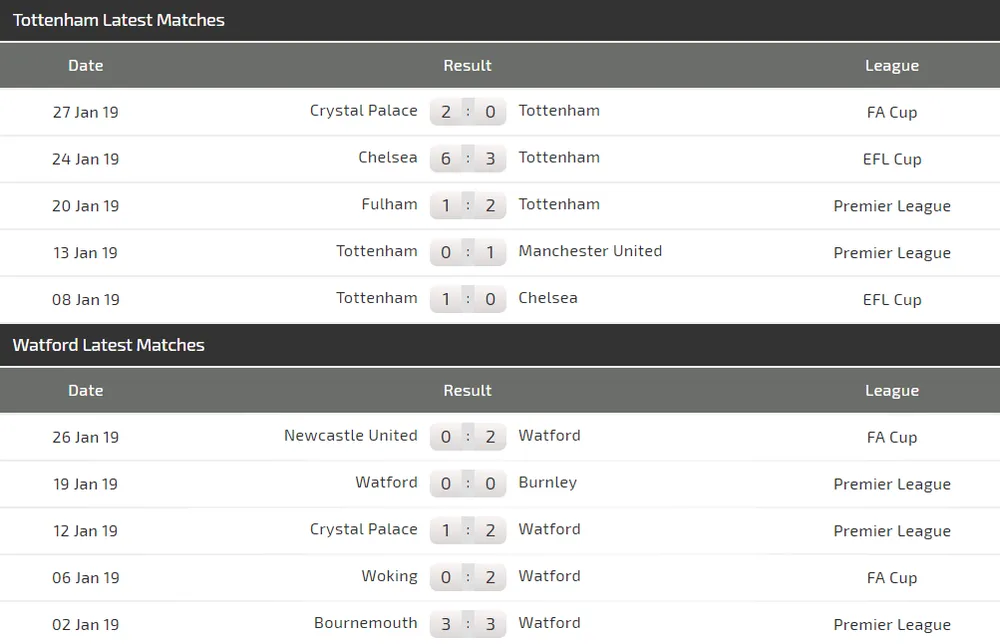Open the Newcastle United team link

coord(350,436)
